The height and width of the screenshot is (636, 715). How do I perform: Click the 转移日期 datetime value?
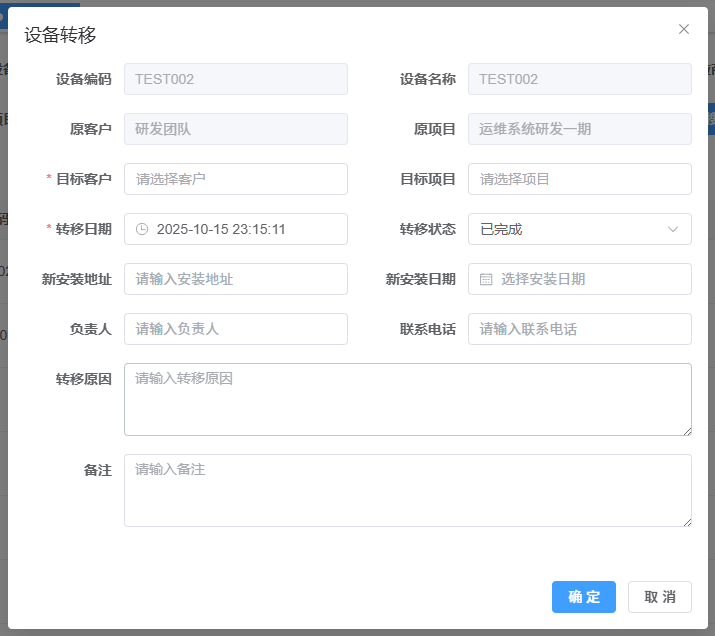222,229
